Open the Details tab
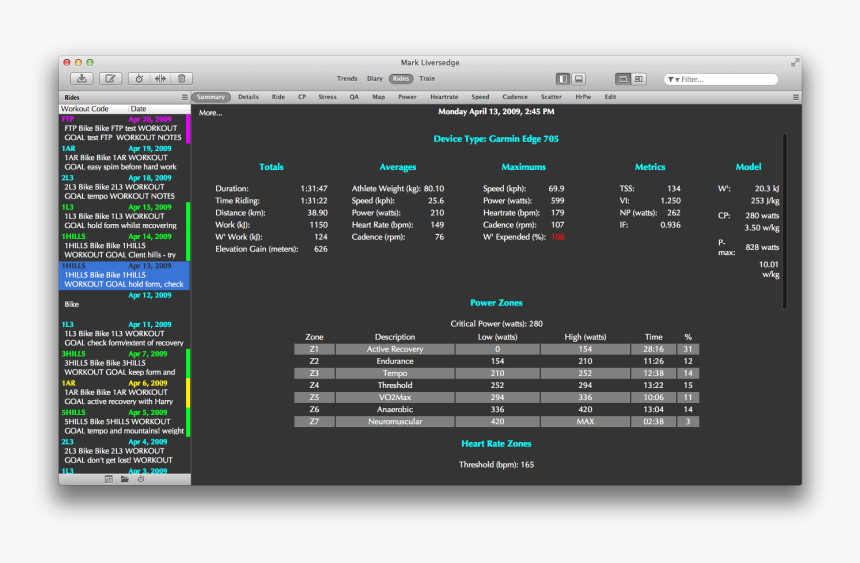This screenshot has height=563, width=860. [x=248, y=97]
